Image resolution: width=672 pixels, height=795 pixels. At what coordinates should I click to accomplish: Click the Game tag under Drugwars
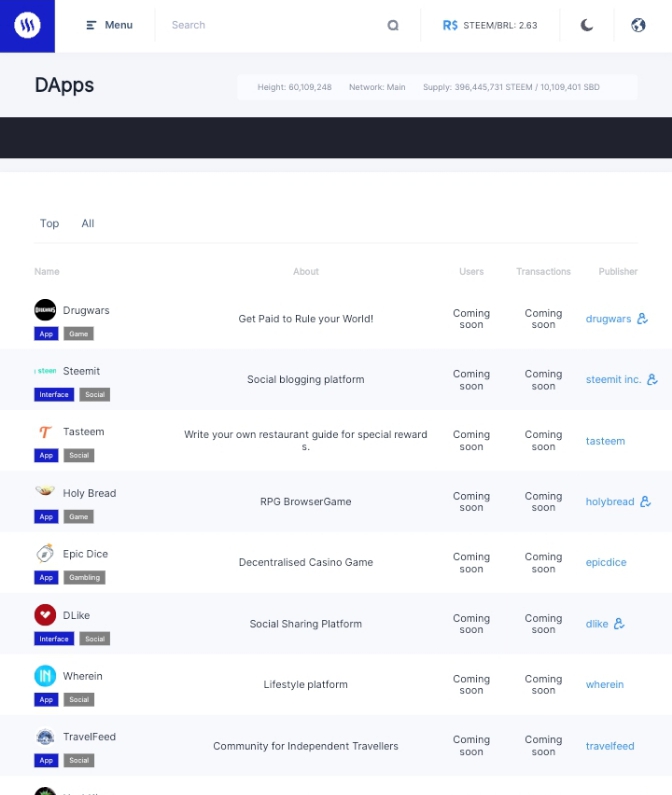pos(79,334)
